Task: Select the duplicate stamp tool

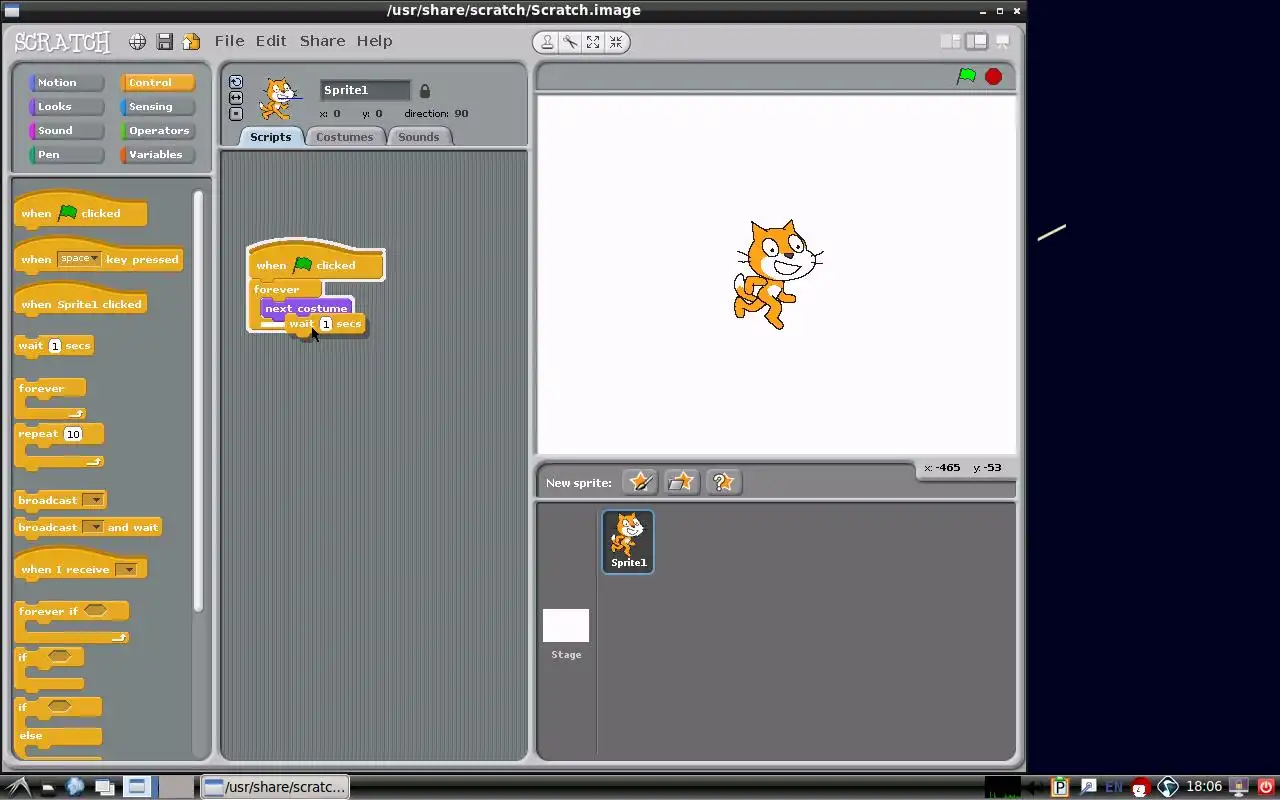Action: point(547,42)
